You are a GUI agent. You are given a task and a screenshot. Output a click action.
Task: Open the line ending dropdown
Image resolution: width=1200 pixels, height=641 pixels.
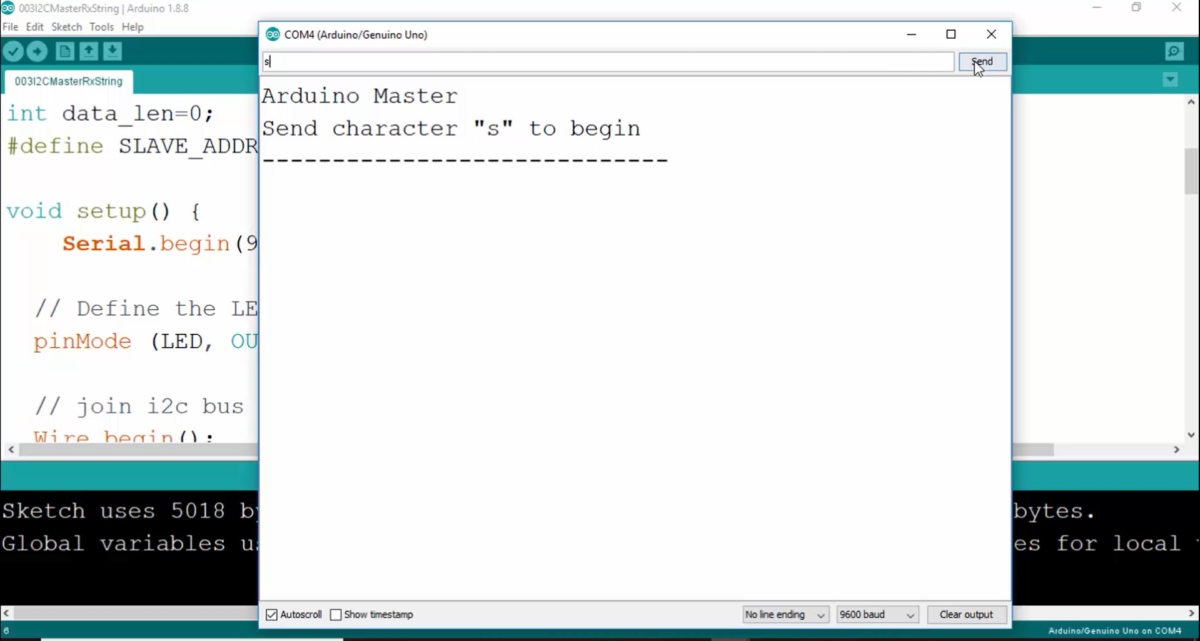tap(786, 614)
